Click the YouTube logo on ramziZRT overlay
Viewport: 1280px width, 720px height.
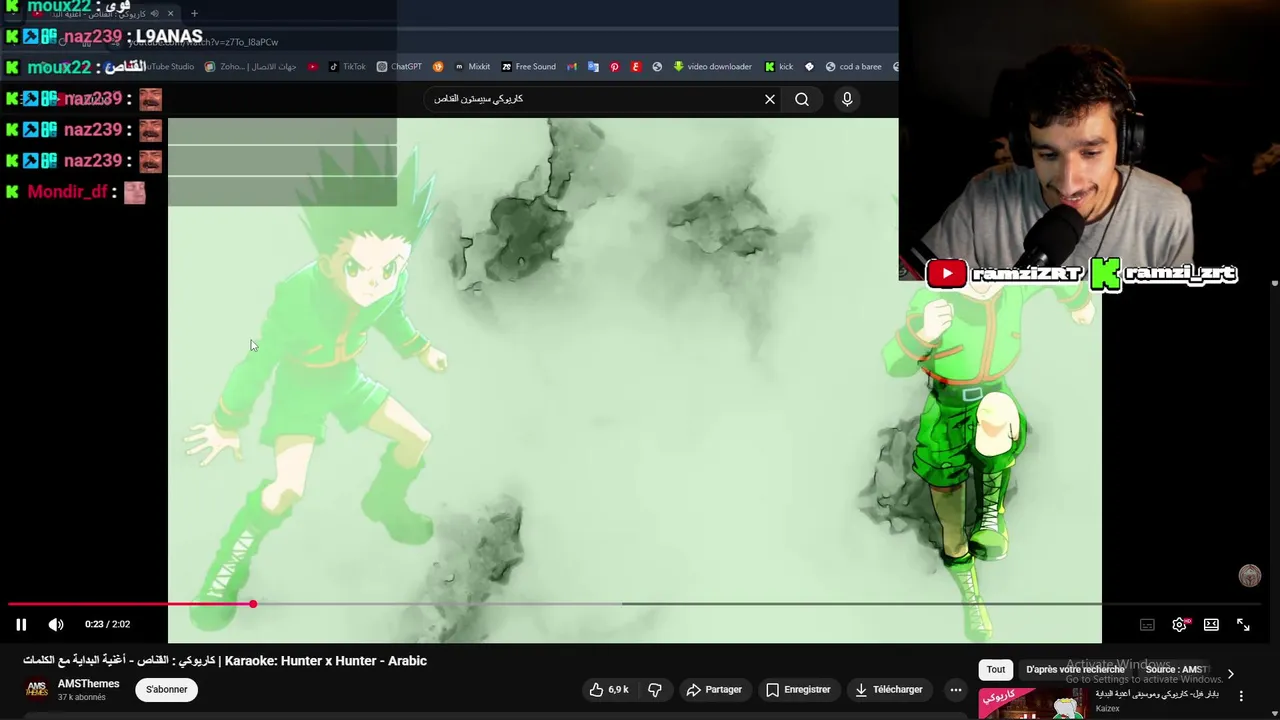pos(947,273)
